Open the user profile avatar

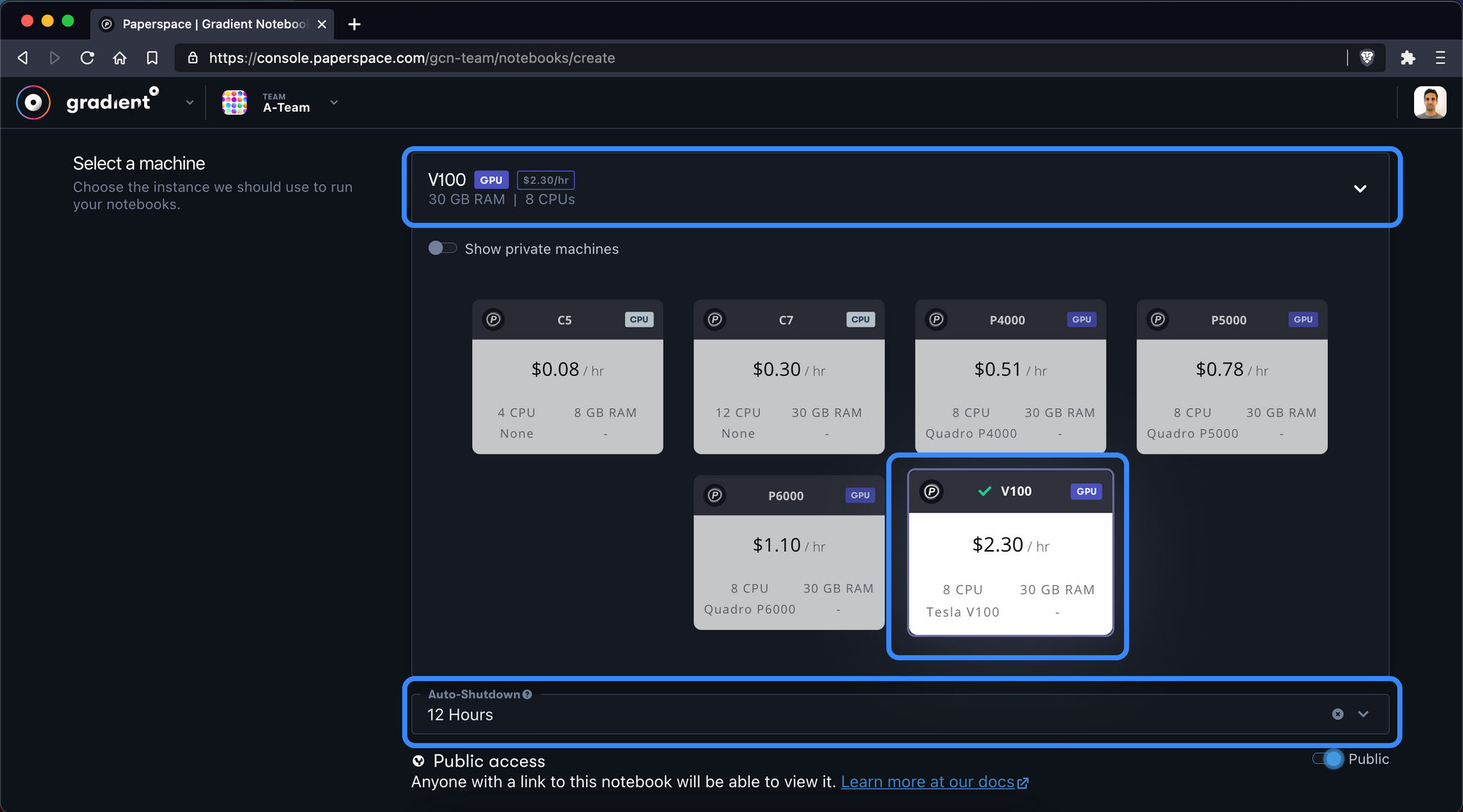coord(1429,102)
